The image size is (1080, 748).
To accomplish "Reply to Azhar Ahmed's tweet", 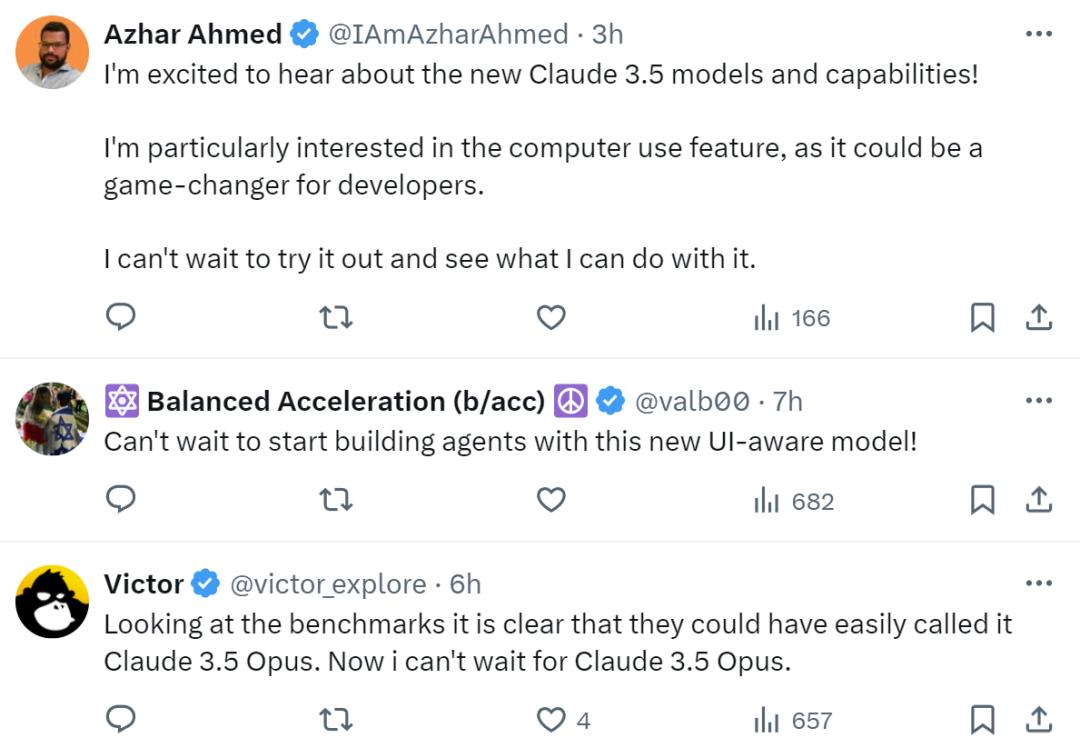I will (x=121, y=318).
